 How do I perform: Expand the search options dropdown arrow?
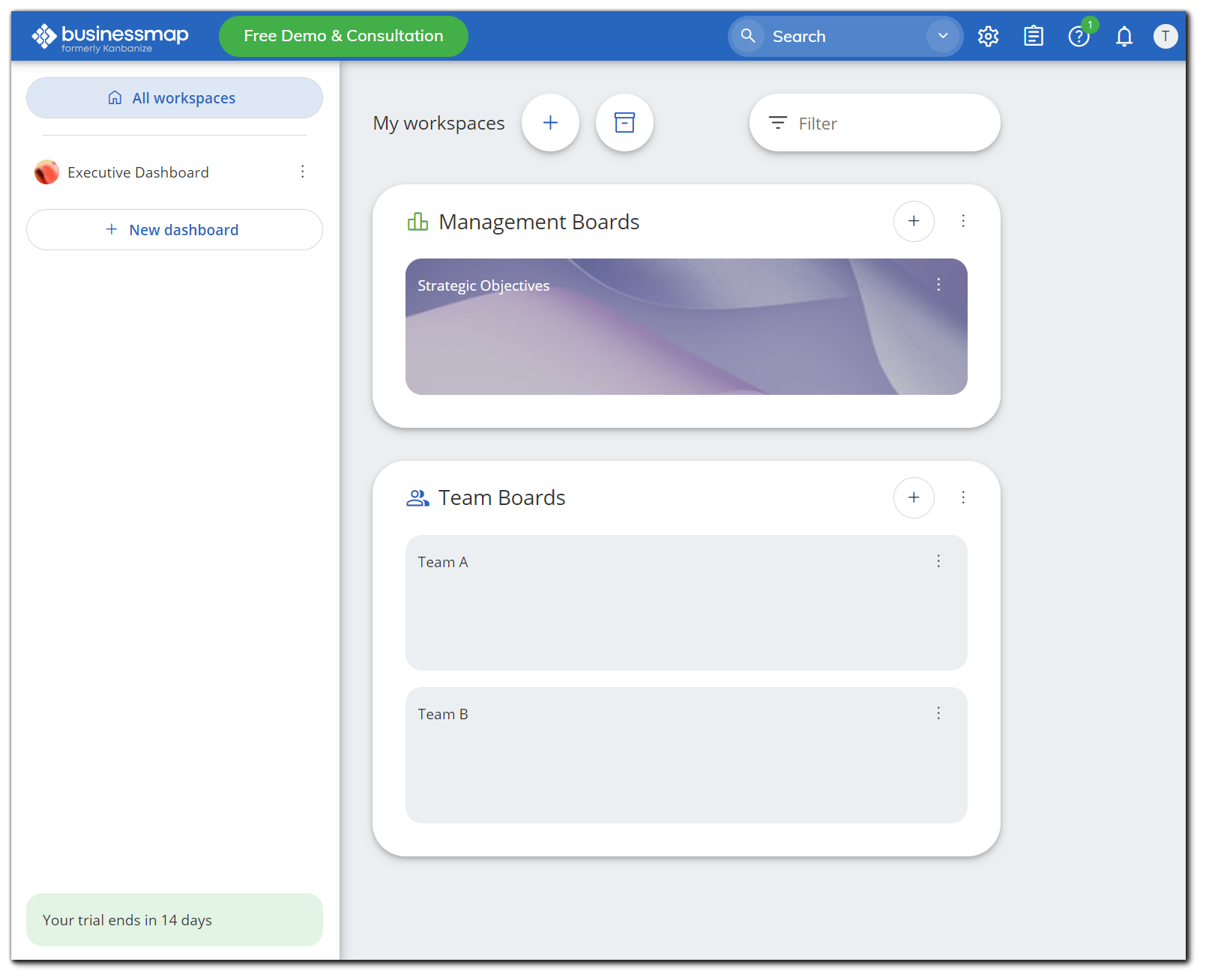coord(943,36)
